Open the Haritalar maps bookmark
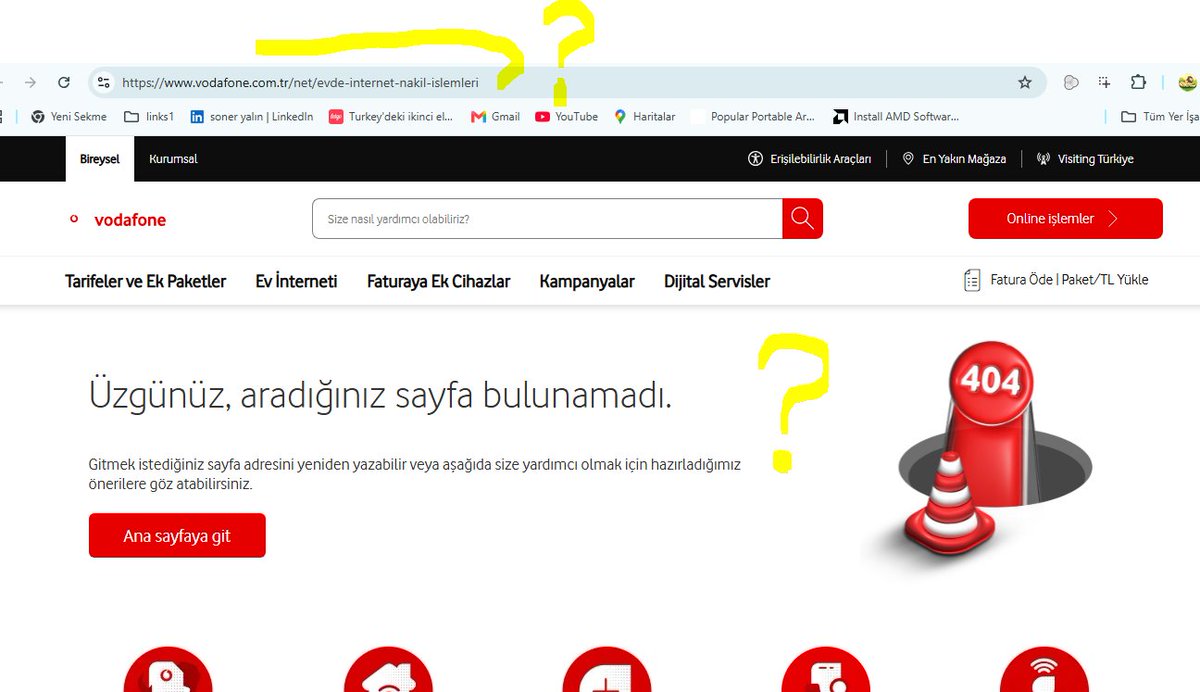This screenshot has height=692, width=1200. [645, 117]
